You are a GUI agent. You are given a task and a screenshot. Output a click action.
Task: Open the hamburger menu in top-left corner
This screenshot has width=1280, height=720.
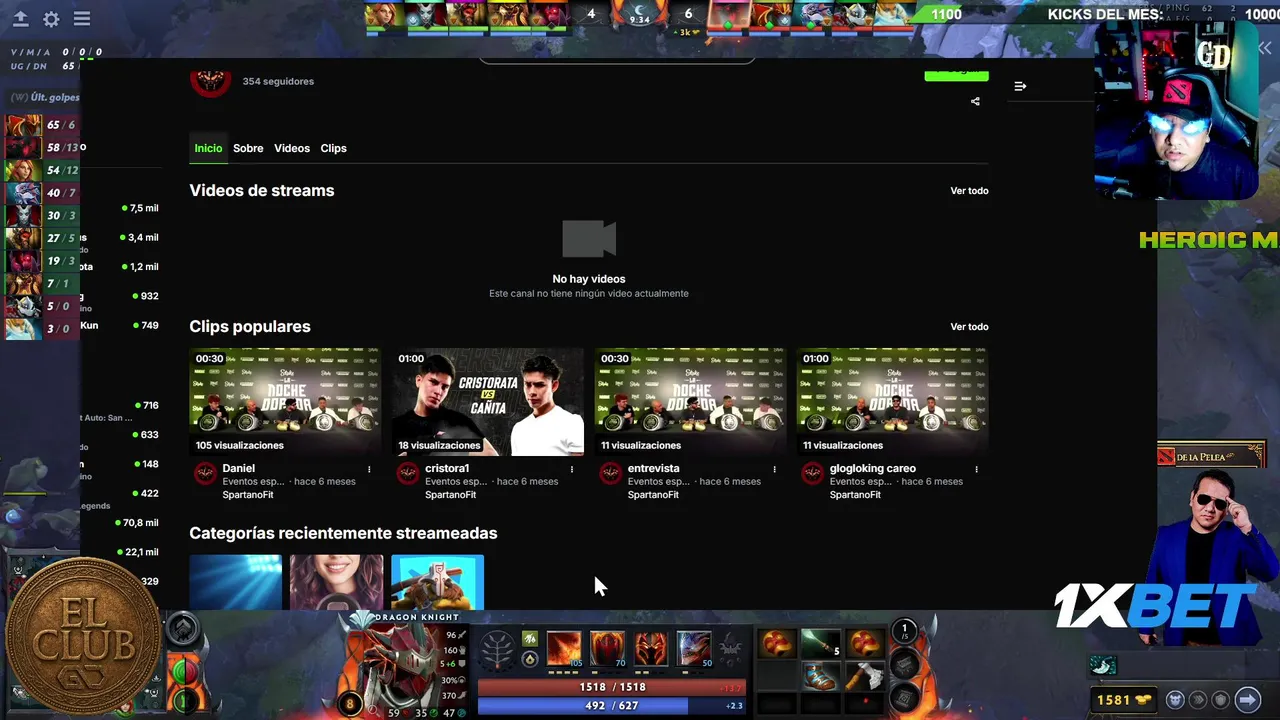click(82, 19)
